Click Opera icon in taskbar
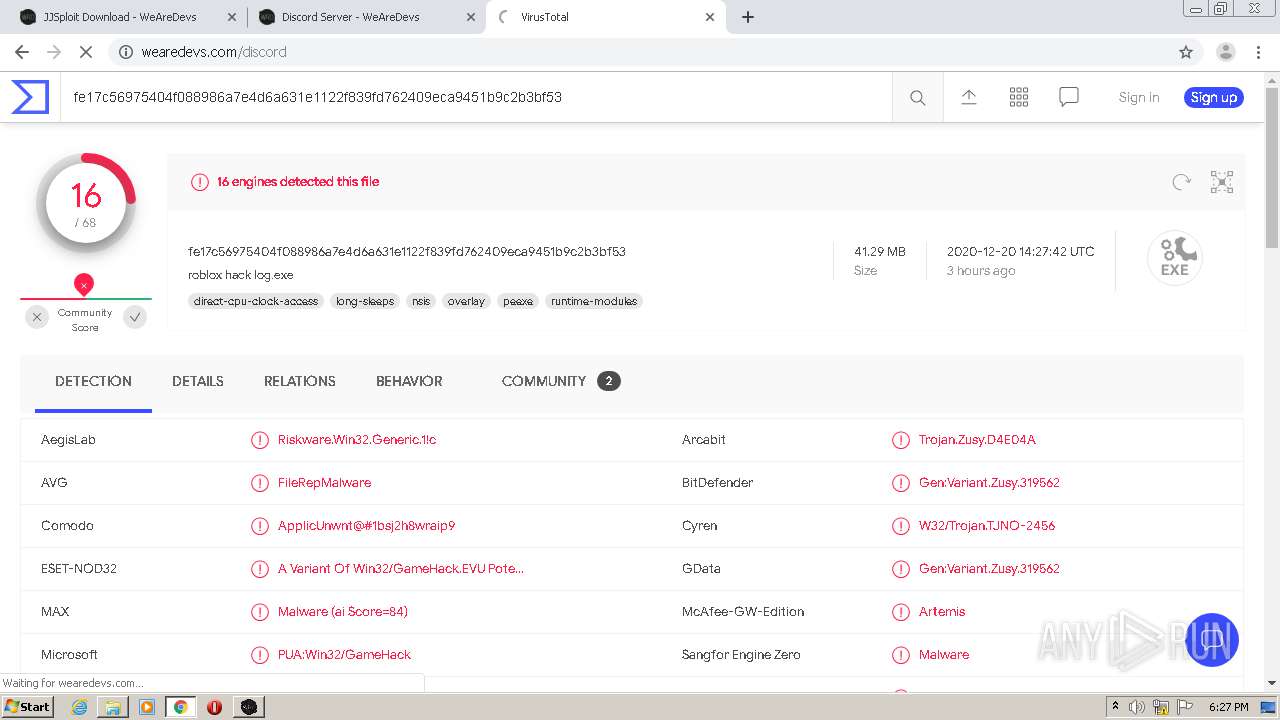This screenshot has height=720, width=1280. pos(214,707)
